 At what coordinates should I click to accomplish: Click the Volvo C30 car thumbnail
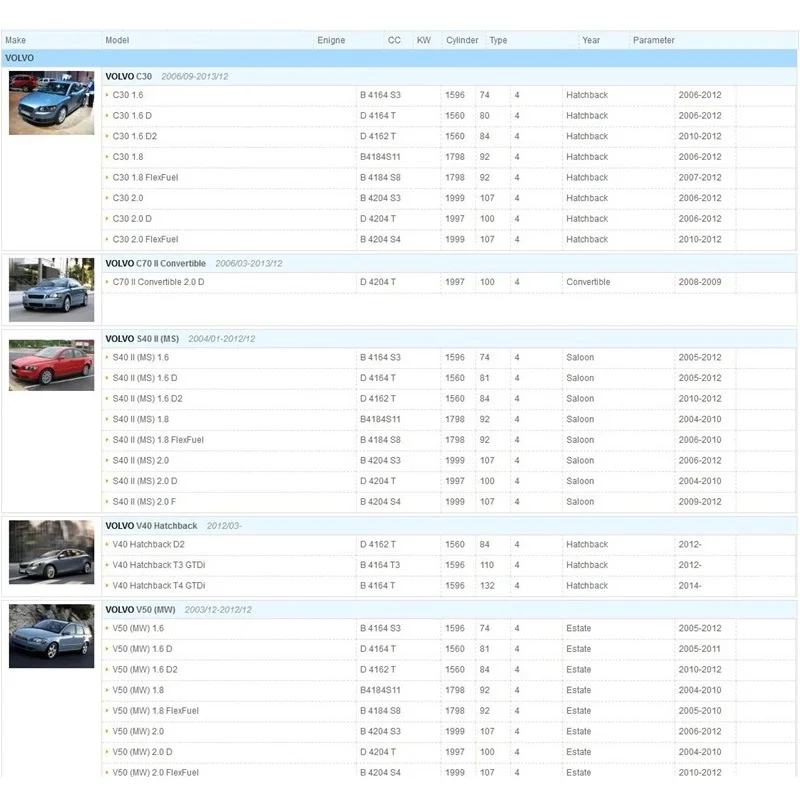[x=51, y=102]
